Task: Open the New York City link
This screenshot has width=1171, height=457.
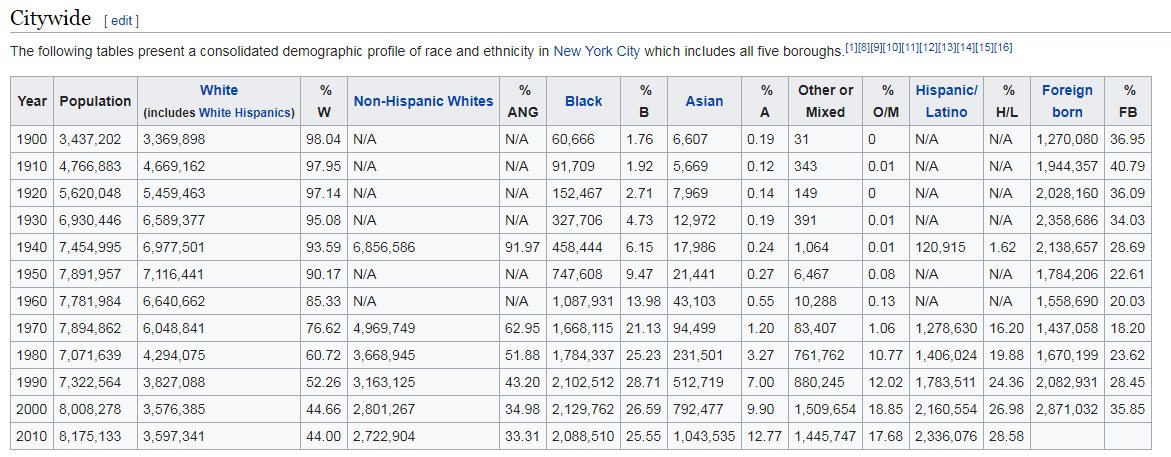Action: [596, 52]
